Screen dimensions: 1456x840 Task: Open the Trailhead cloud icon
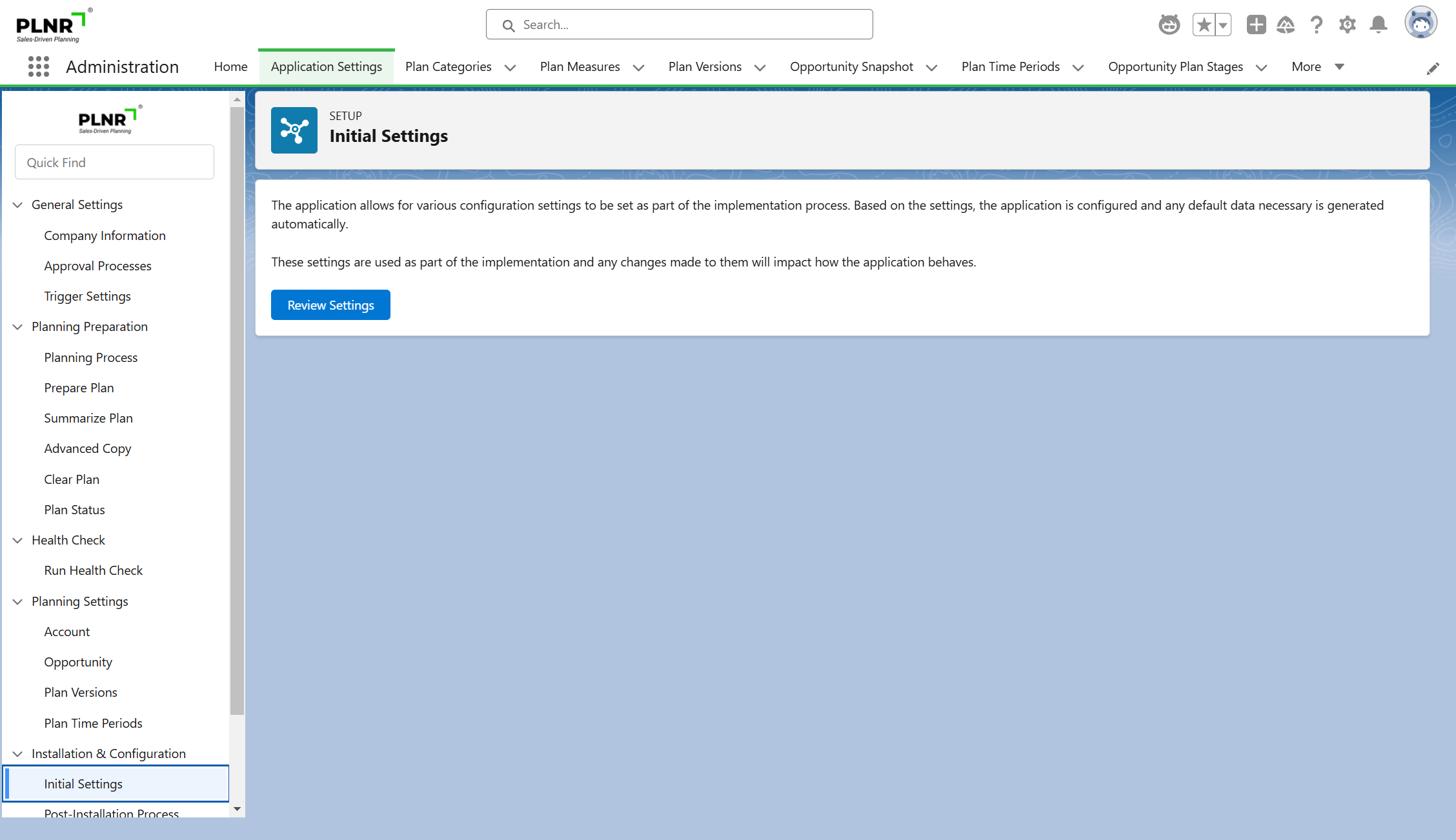click(1286, 25)
